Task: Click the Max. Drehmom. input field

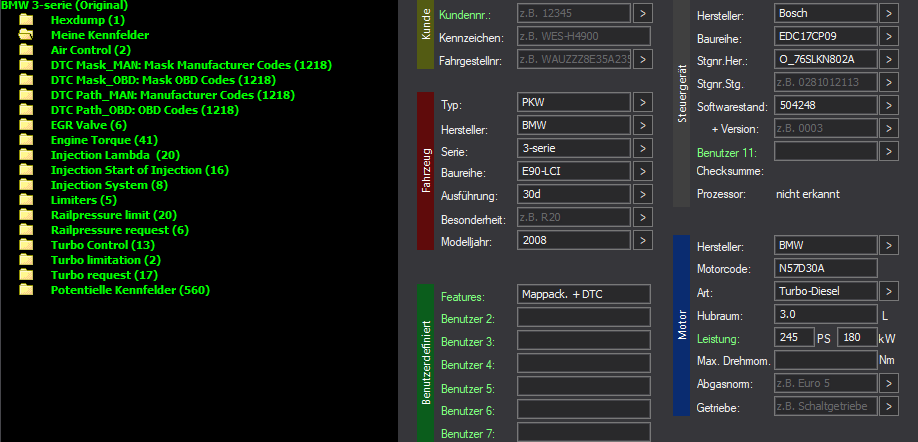Action: 824,360
